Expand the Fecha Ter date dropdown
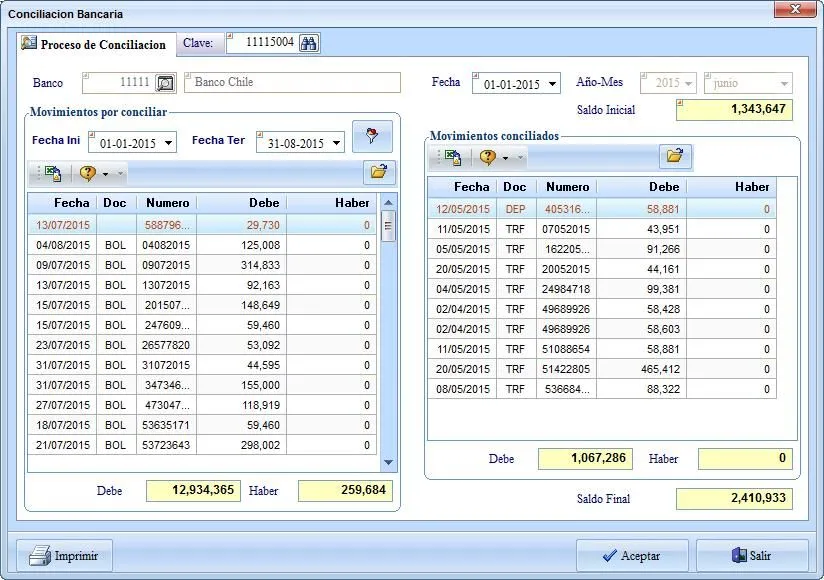The image size is (824, 580). [336, 144]
